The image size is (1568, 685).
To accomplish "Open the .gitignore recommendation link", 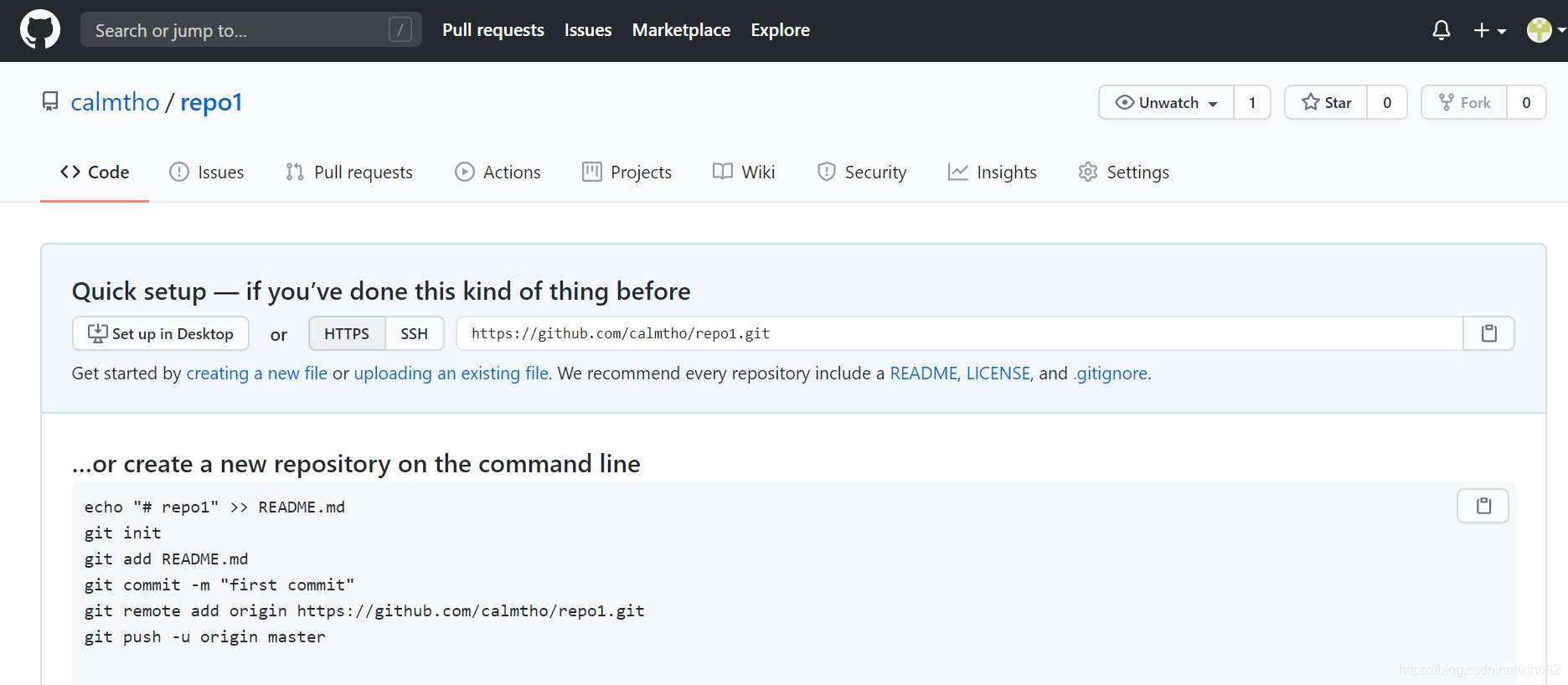I will pos(1111,373).
